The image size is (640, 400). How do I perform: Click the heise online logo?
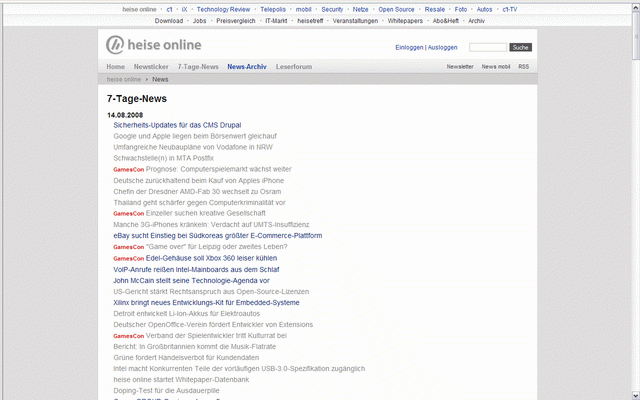point(153,44)
